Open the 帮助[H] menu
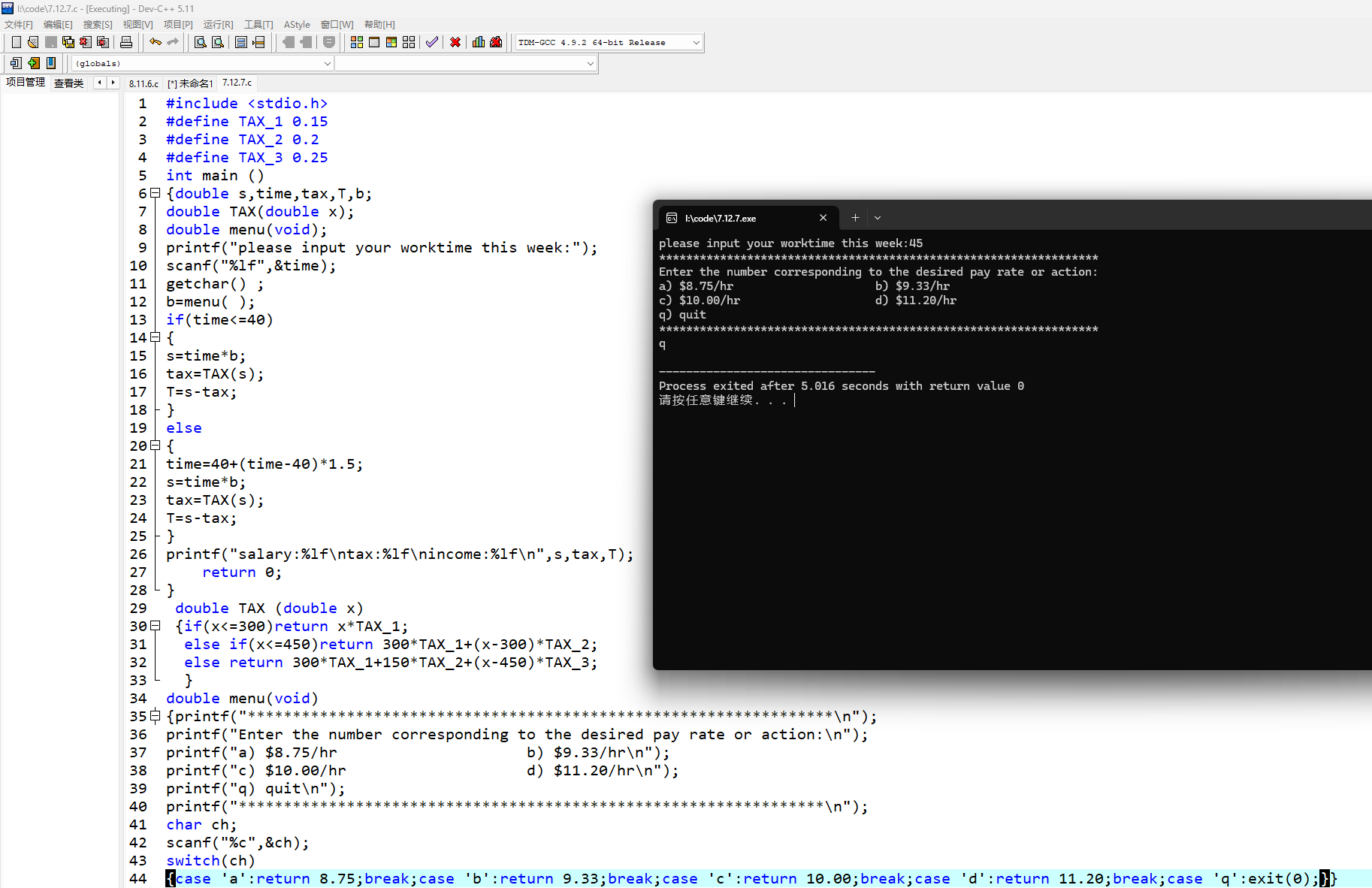The height and width of the screenshot is (888, 1372). click(x=379, y=24)
